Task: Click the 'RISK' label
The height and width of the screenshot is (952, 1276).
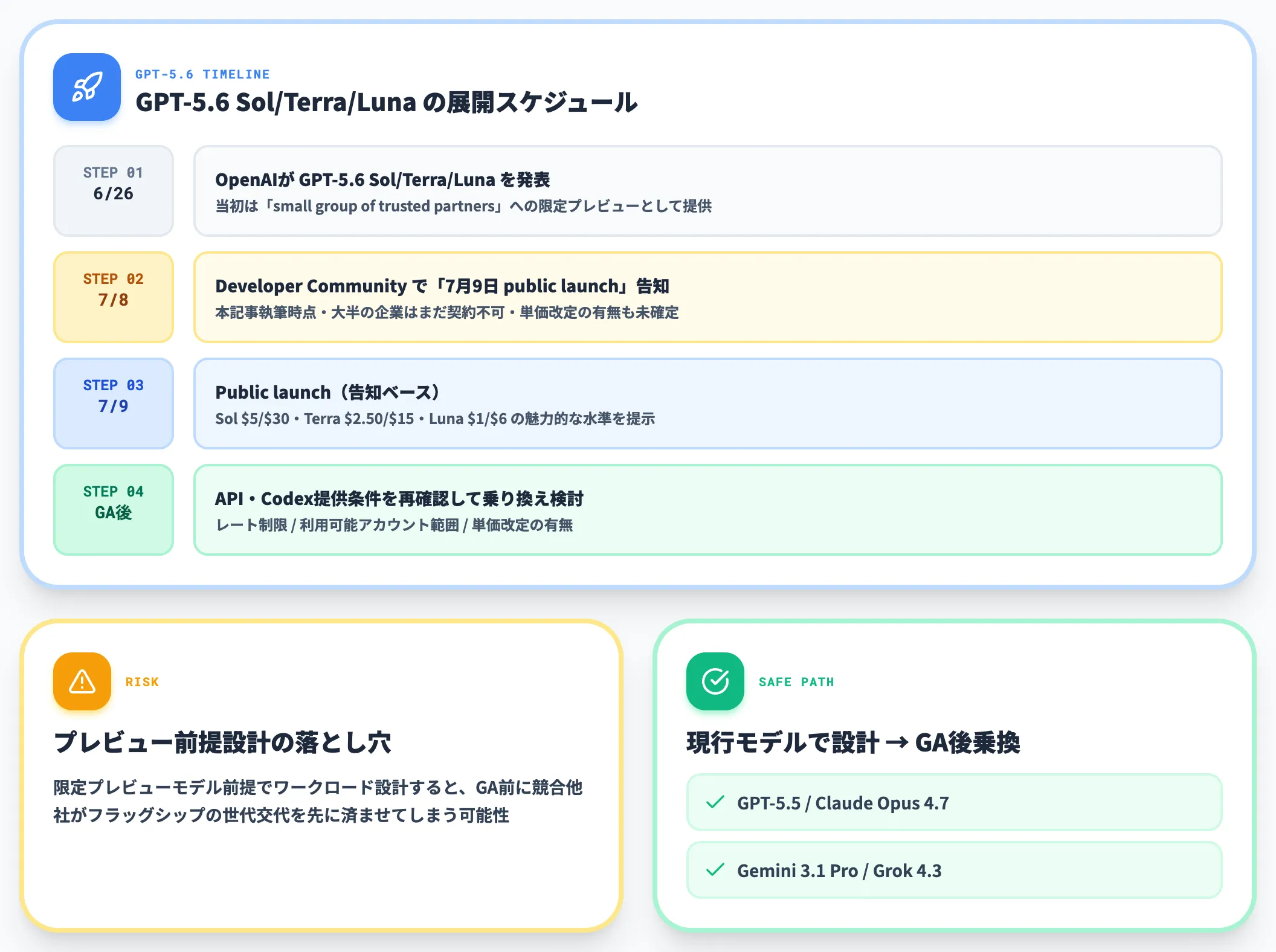Action: (x=142, y=682)
